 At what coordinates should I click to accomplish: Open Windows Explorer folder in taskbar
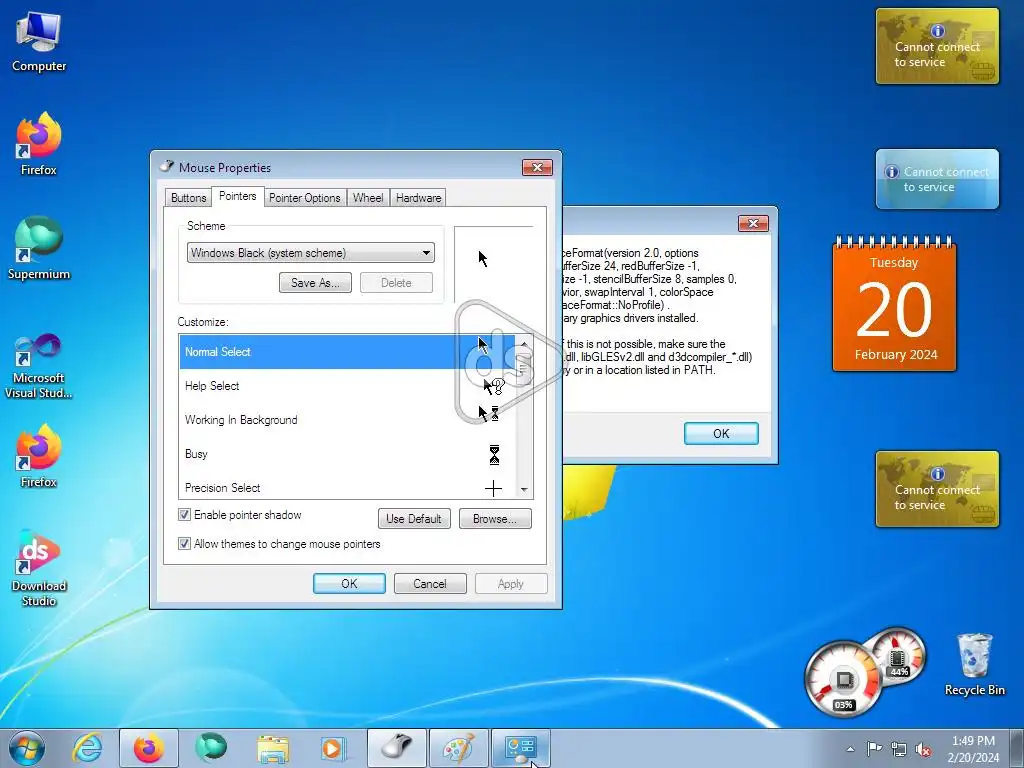point(273,748)
